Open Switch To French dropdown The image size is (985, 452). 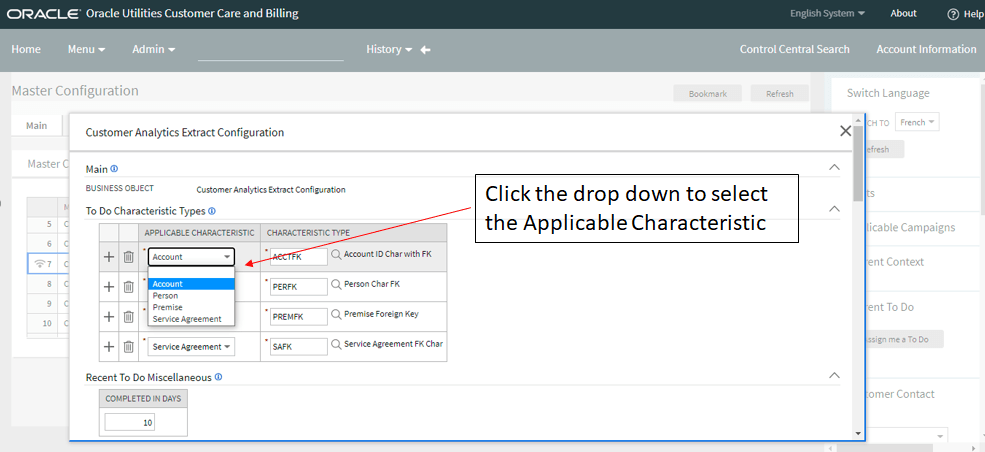click(917, 122)
